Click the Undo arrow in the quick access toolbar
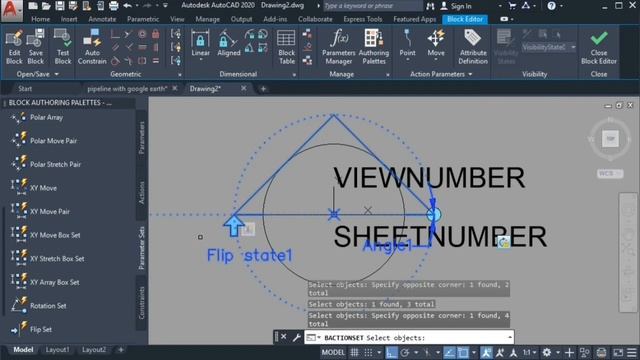Screen dimensions: 640x360 coord(127,6)
